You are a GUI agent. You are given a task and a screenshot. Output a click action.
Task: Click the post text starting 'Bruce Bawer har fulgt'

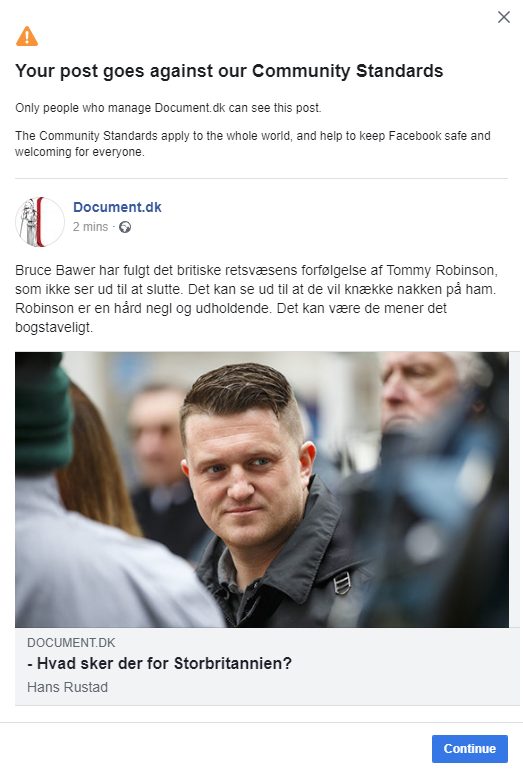(x=256, y=298)
